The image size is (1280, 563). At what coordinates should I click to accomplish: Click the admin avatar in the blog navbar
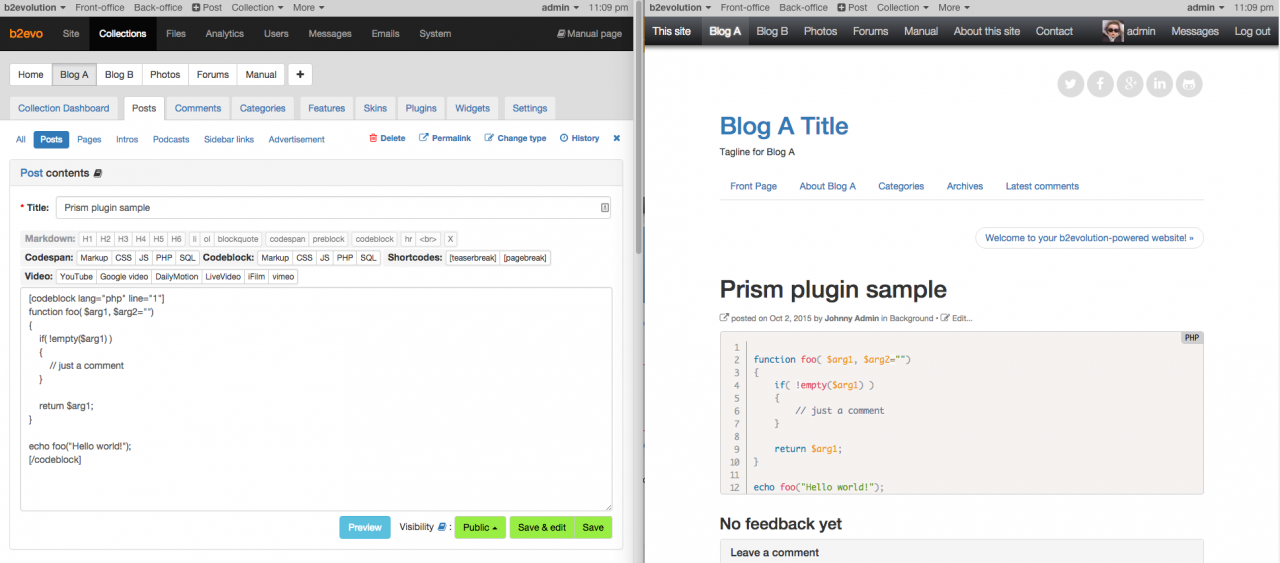click(x=1112, y=31)
